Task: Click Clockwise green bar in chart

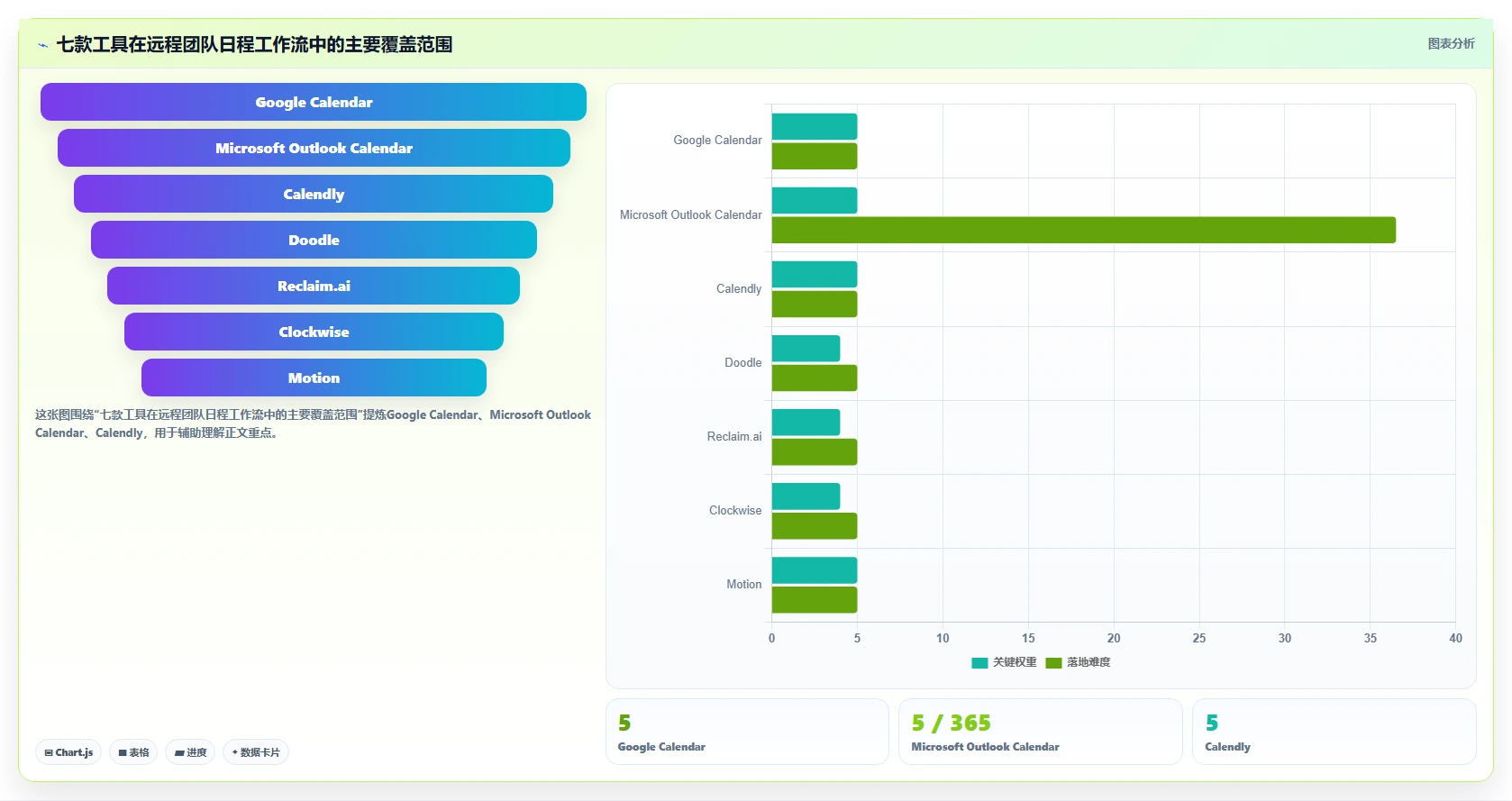Action: pos(815,525)
